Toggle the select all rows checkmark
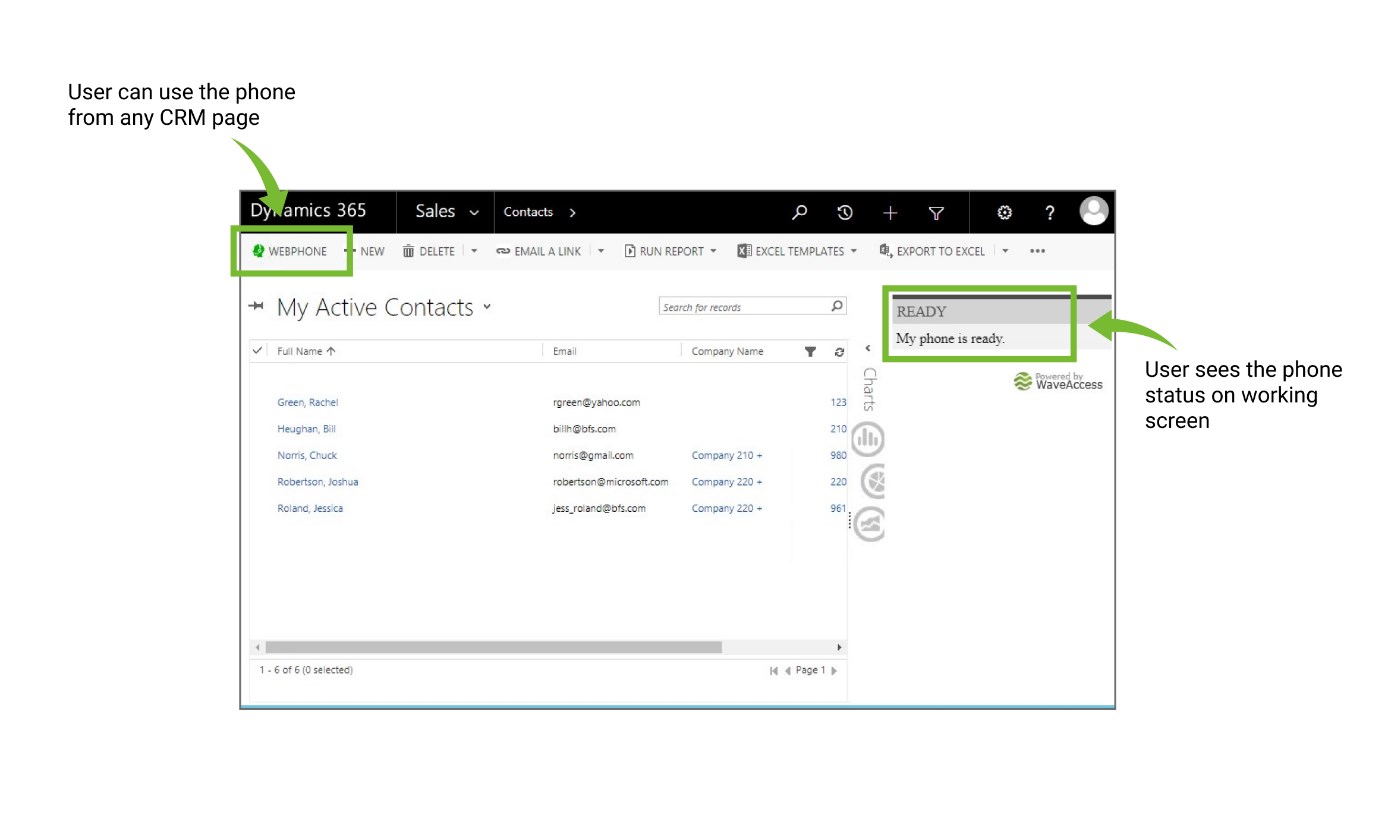1388x837 pixels. coord(257,351)
